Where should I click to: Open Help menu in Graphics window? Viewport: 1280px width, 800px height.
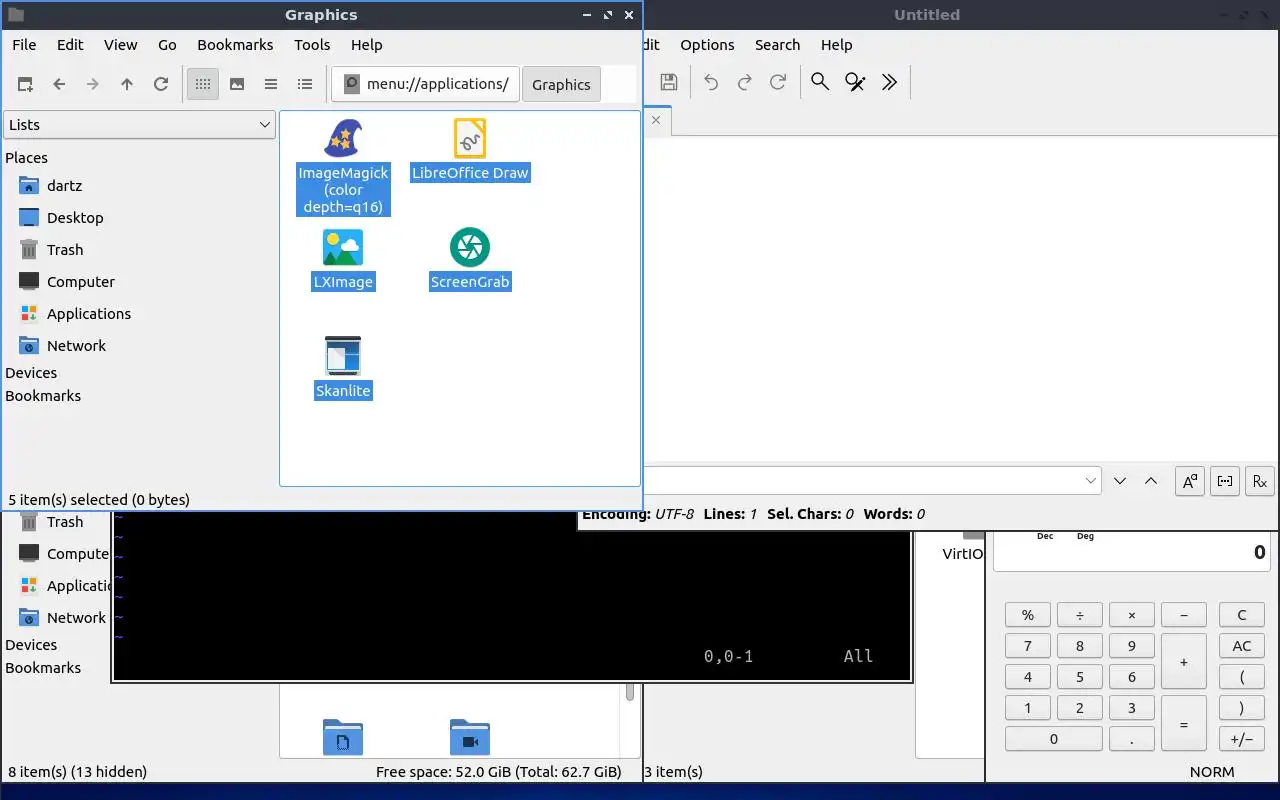(367, 45)
